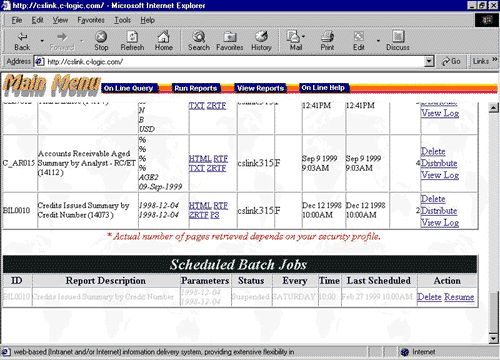Screen dimensions: 500x360
Task: Click the vertical scrollbar up arrow
Action: [493, 108]
